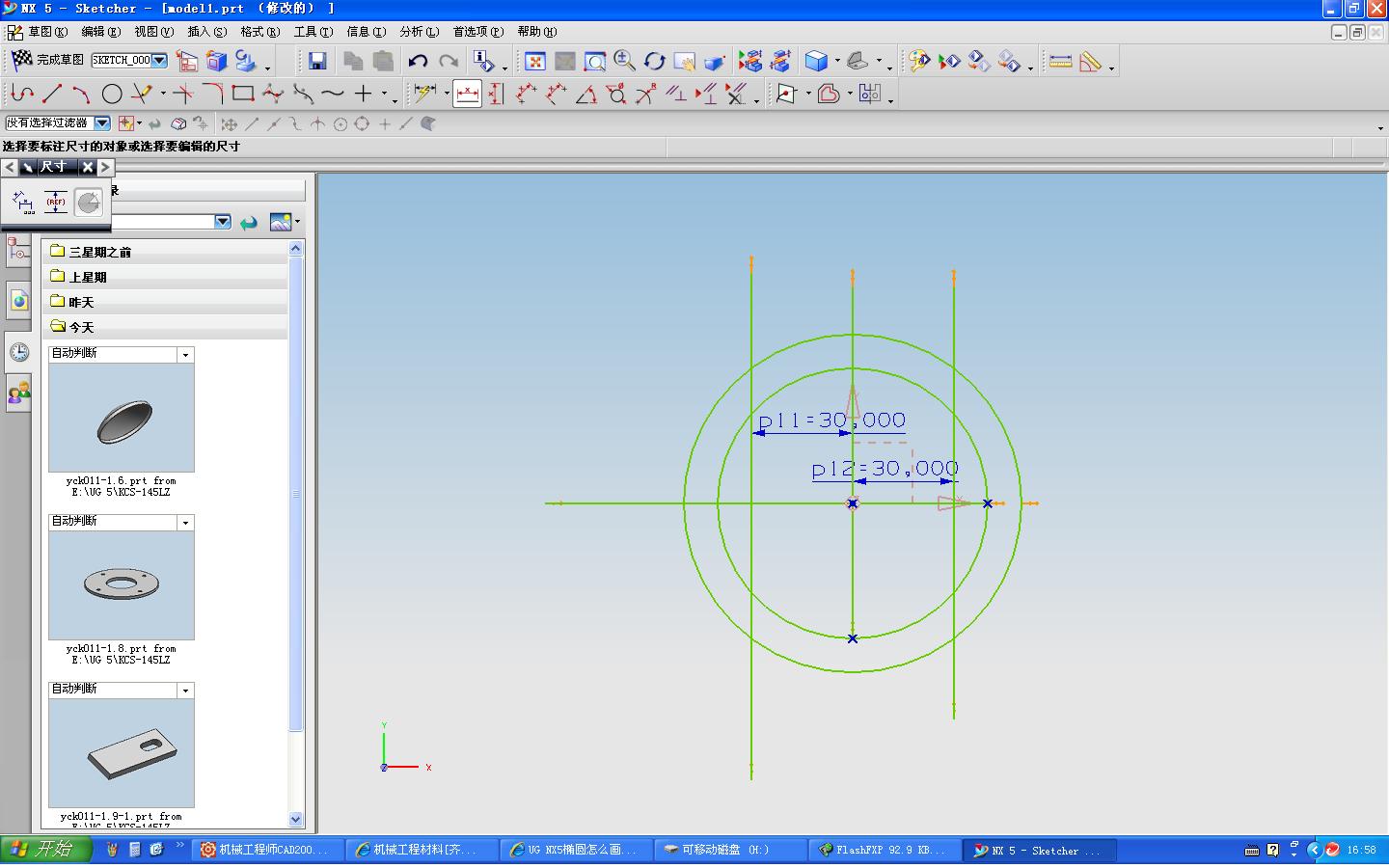Click the Save file icon
Viewport: 1389px width, 868px height.
tap(316, 62)
